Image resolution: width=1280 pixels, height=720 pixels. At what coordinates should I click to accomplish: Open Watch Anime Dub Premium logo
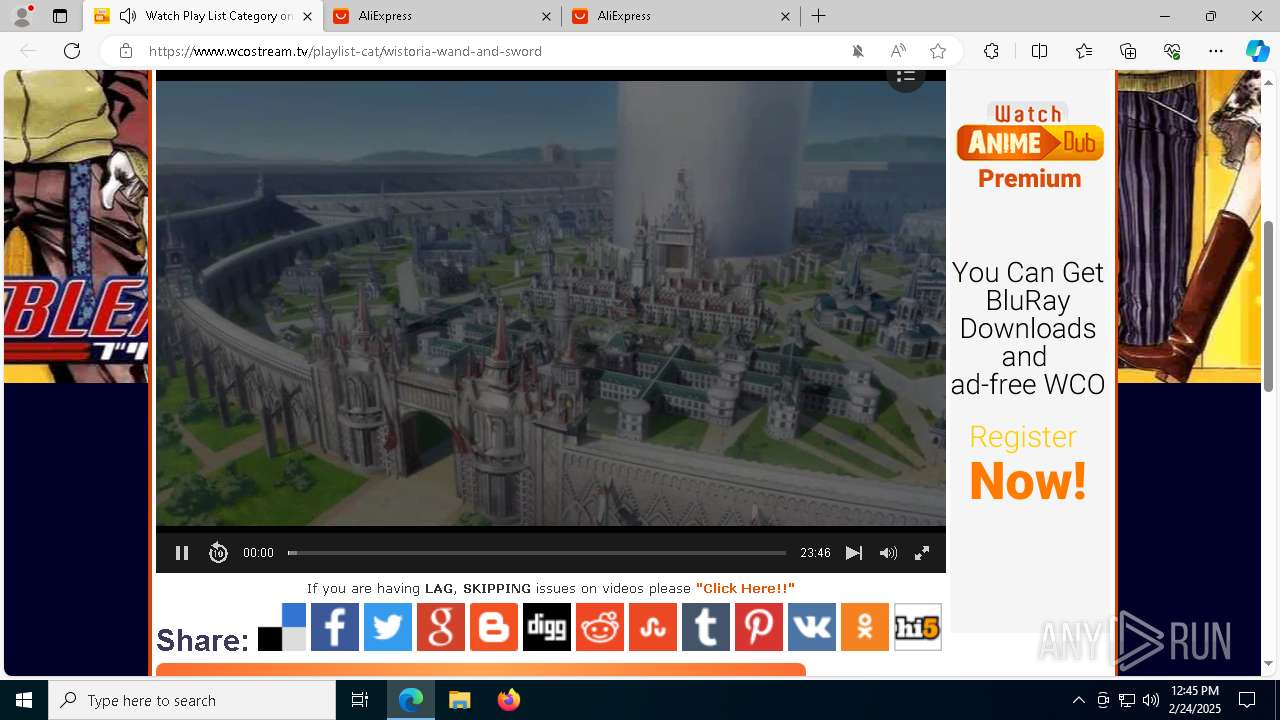(x=1030, y=146)
